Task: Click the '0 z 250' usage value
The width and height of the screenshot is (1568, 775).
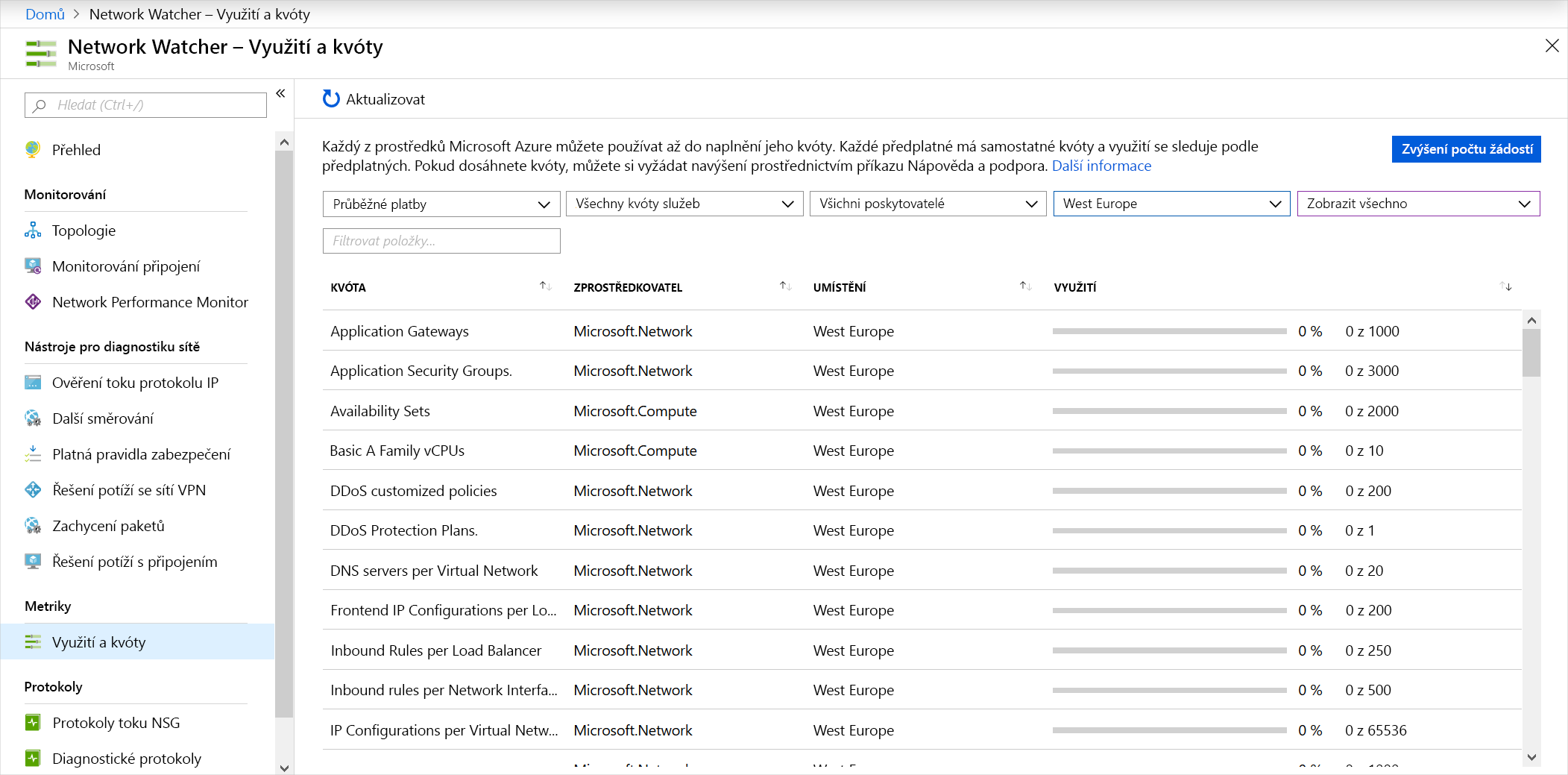Action: click(1368, 650)
